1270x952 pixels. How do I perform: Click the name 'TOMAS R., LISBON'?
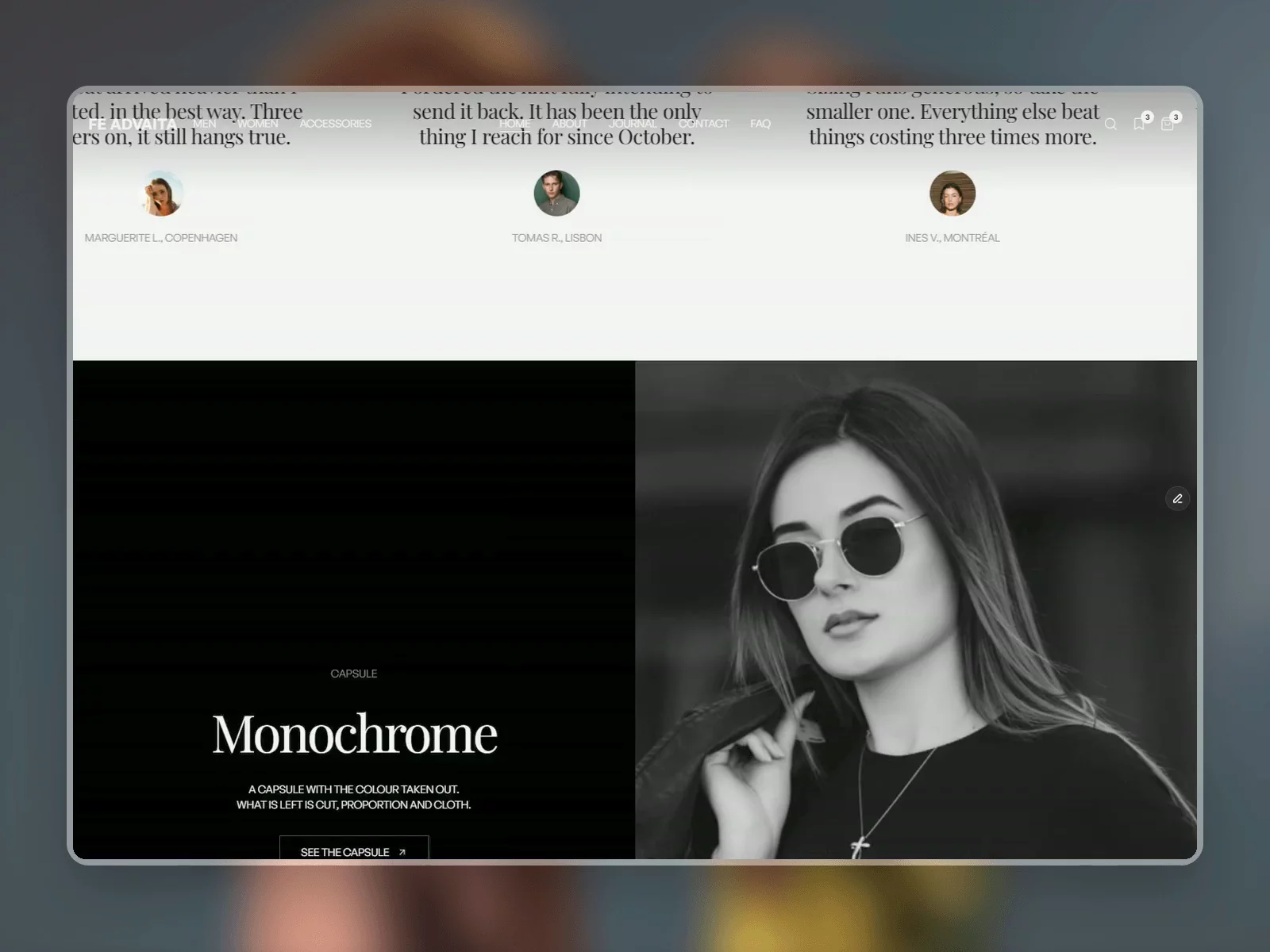(556, 238)
